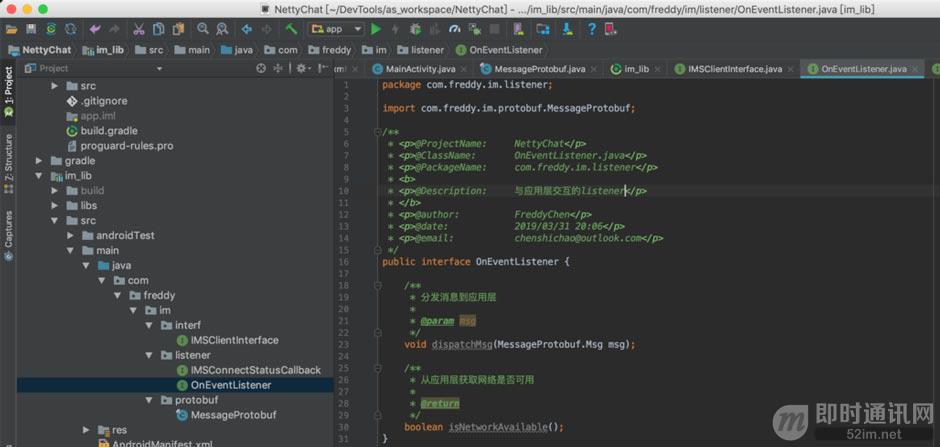
Task: Open MessageProtobuf file in project tree
Action: pyautogui.click(x=233, y=415)
